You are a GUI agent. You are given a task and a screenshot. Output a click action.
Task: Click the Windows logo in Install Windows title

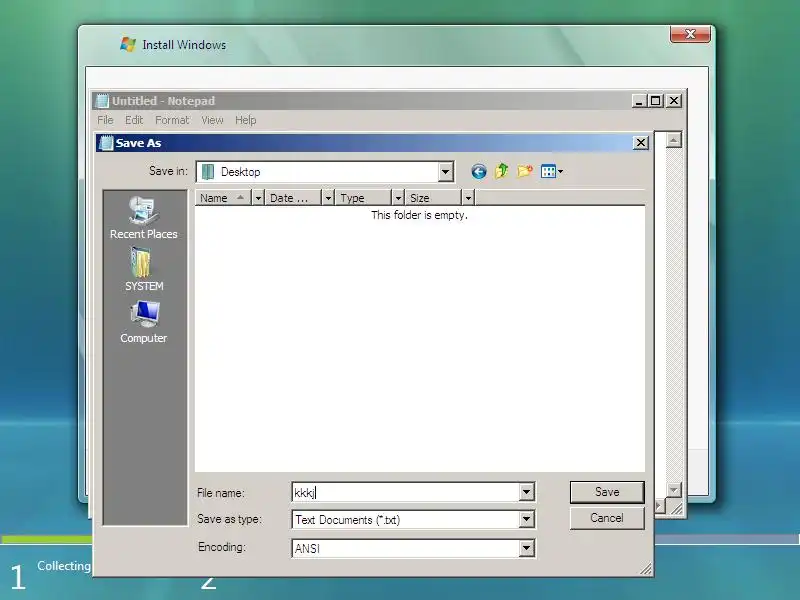(x=128, y=44)
